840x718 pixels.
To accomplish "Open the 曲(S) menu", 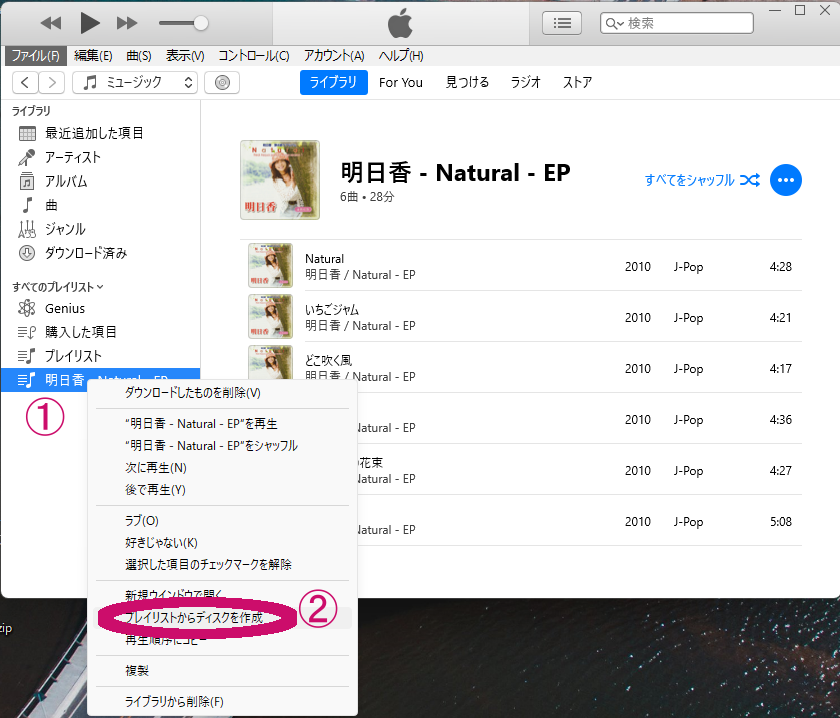I will click(139, 56).
